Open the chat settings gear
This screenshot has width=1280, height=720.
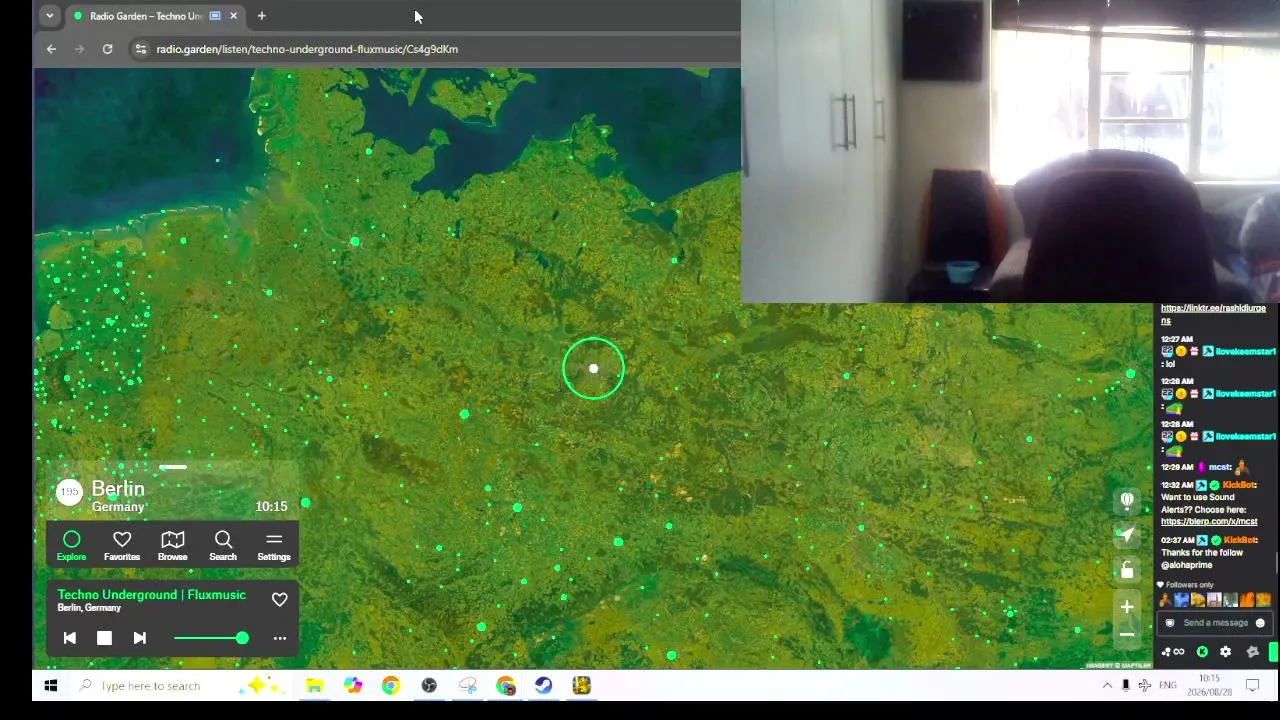[1226, 652]
